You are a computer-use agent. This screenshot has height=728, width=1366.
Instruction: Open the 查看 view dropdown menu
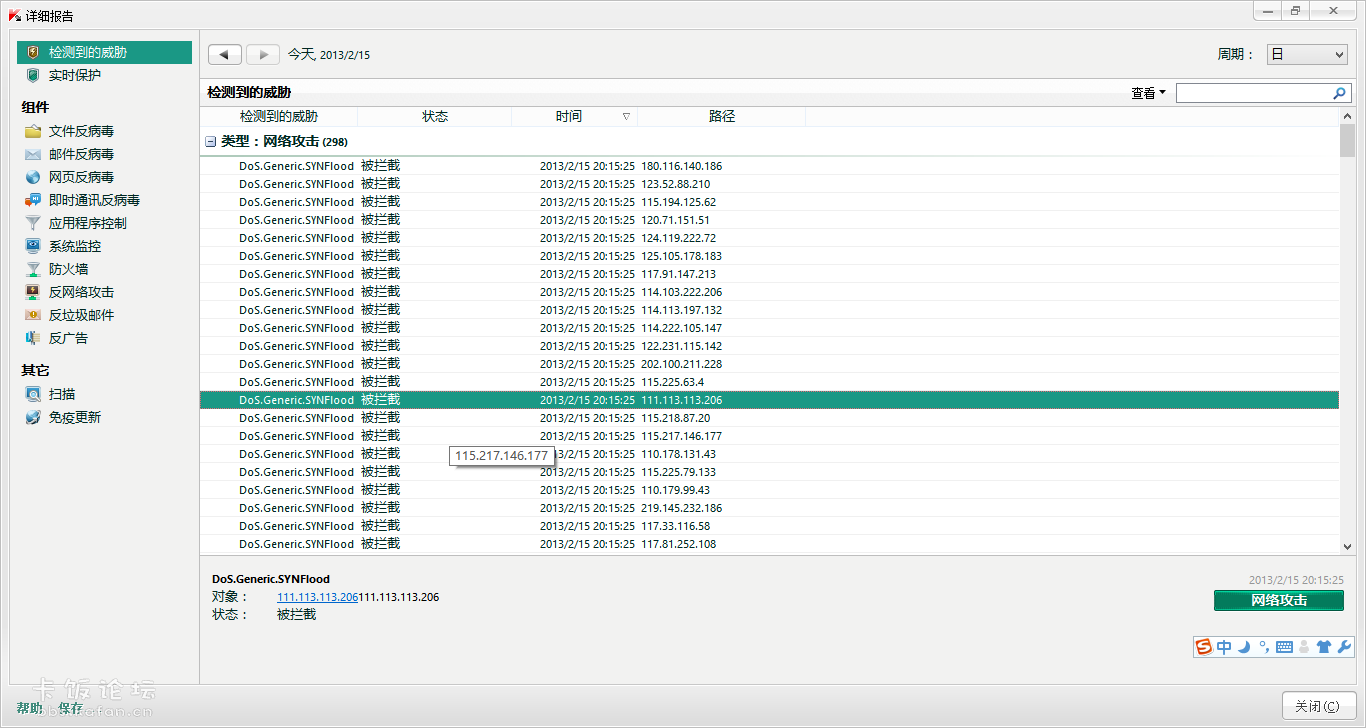tap(1149, 93)
